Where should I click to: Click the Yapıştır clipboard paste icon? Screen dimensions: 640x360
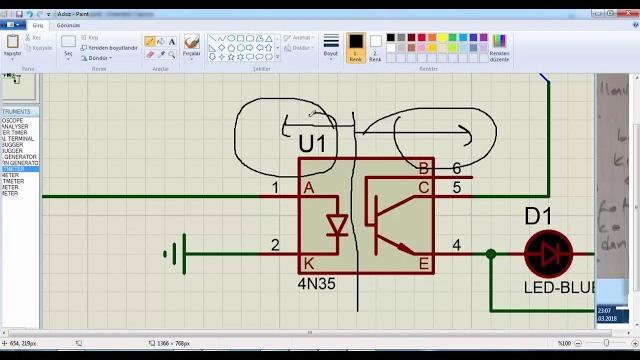point(13,41)
